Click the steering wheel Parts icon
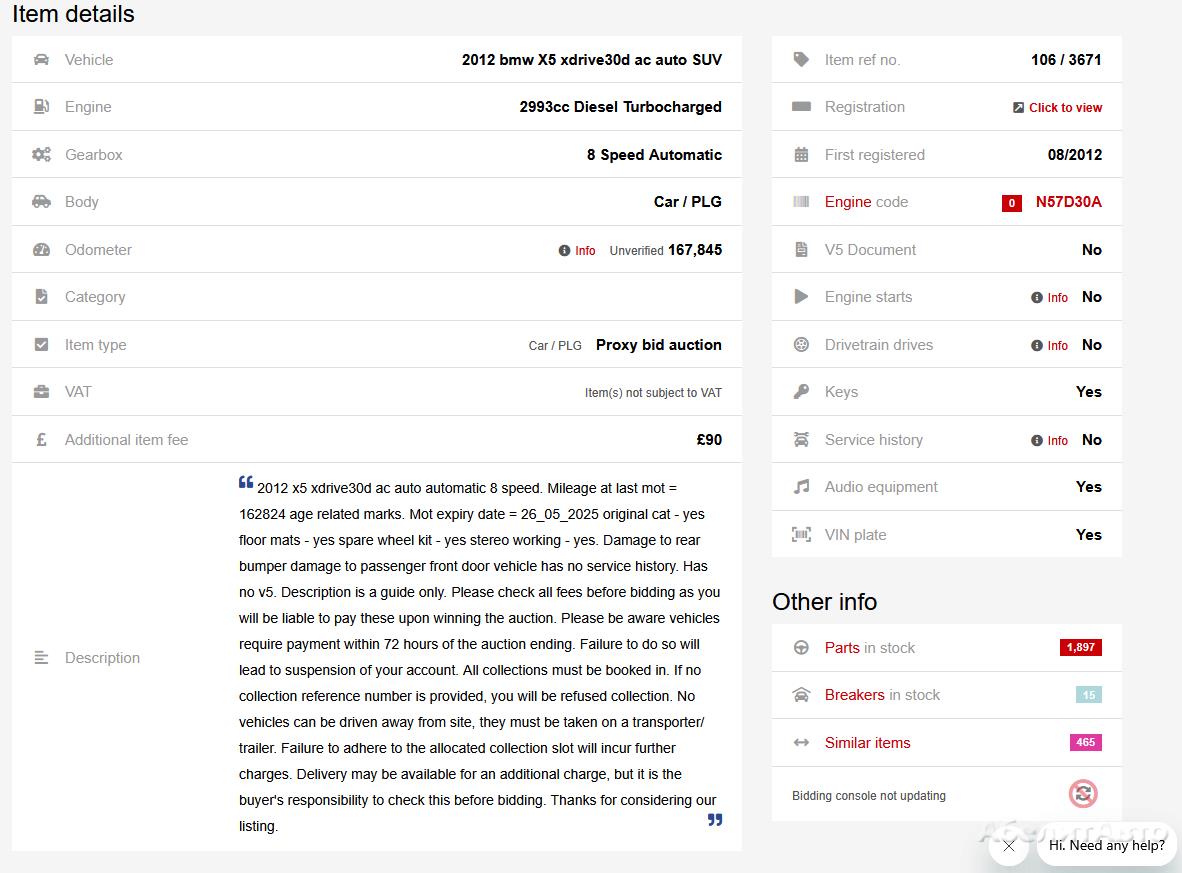Screen dimensions: 1182x873 (x=801, y=648)
